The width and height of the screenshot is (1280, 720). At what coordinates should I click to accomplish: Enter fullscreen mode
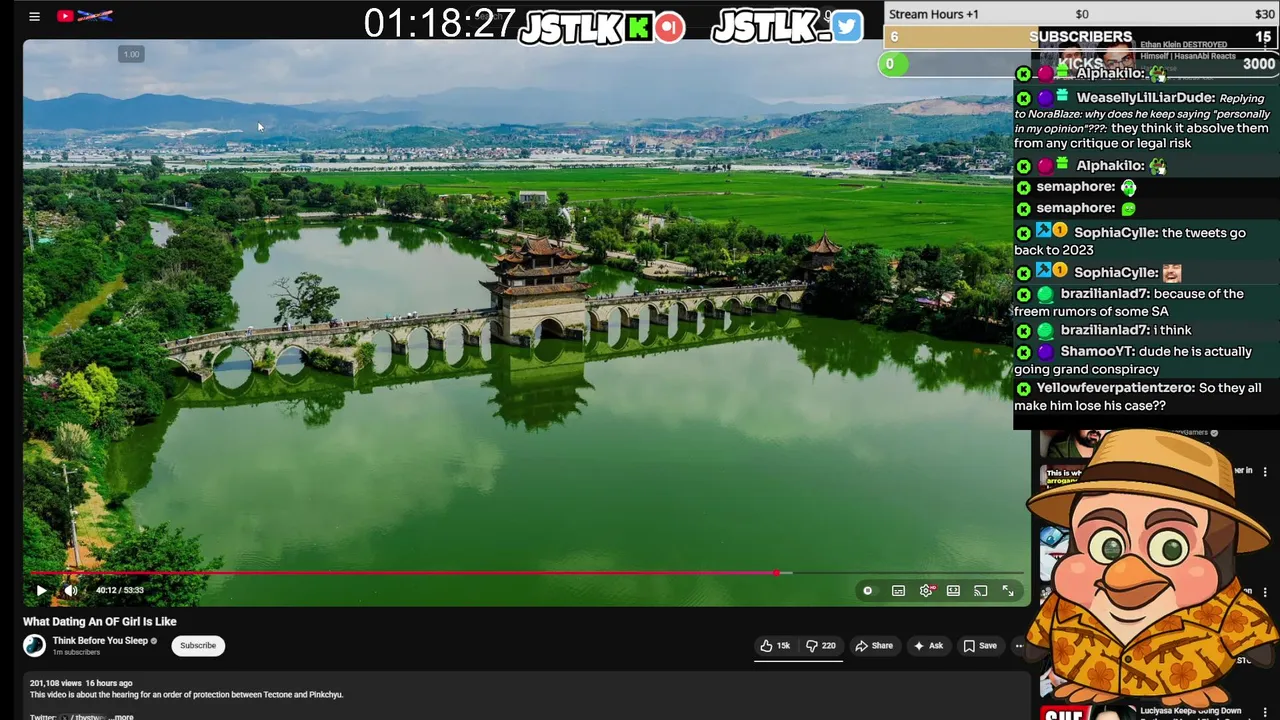coord(1008,591)
